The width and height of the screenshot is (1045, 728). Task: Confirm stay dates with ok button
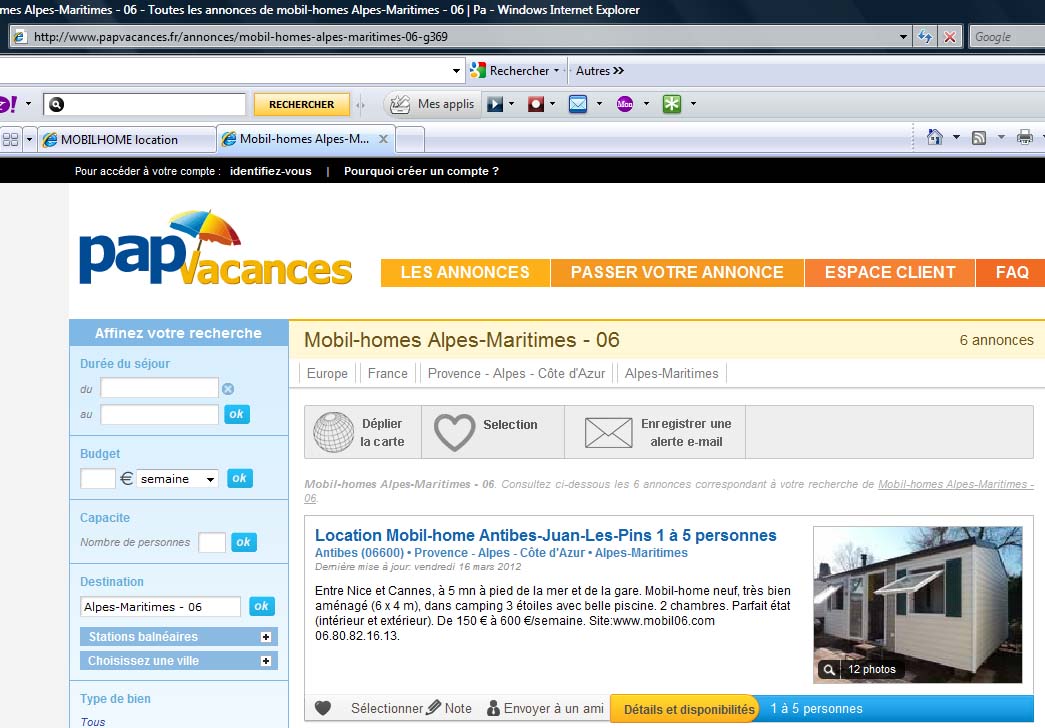(237, 414)
